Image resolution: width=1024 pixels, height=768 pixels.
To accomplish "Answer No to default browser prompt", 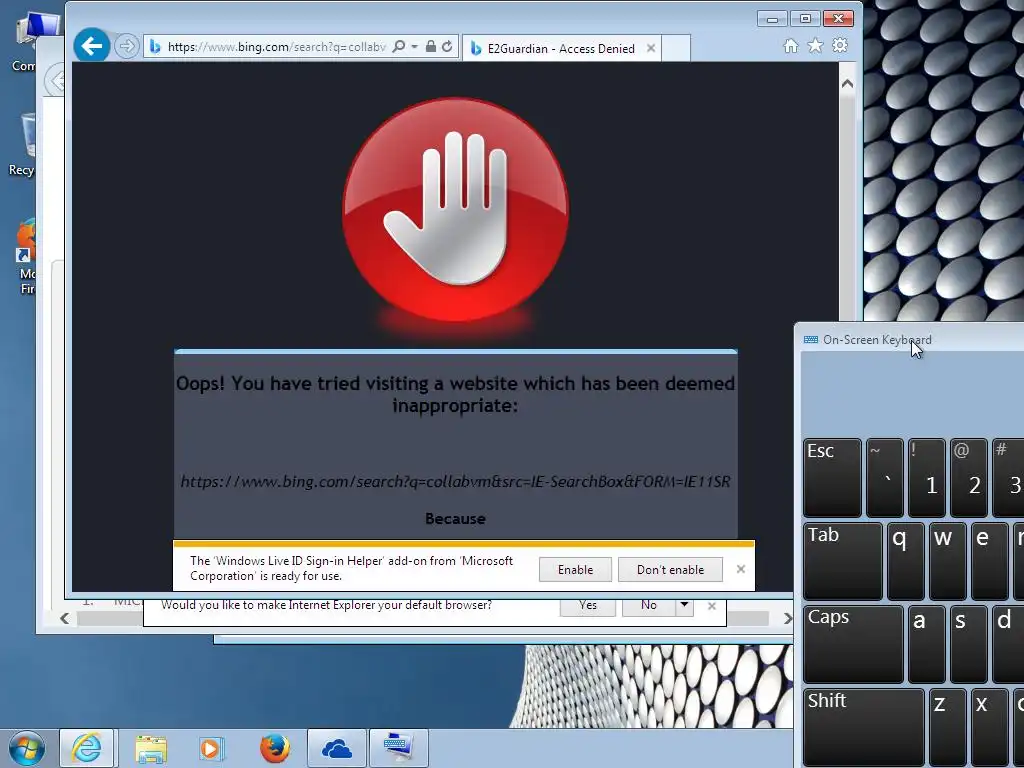I will [x=648, y=606].
